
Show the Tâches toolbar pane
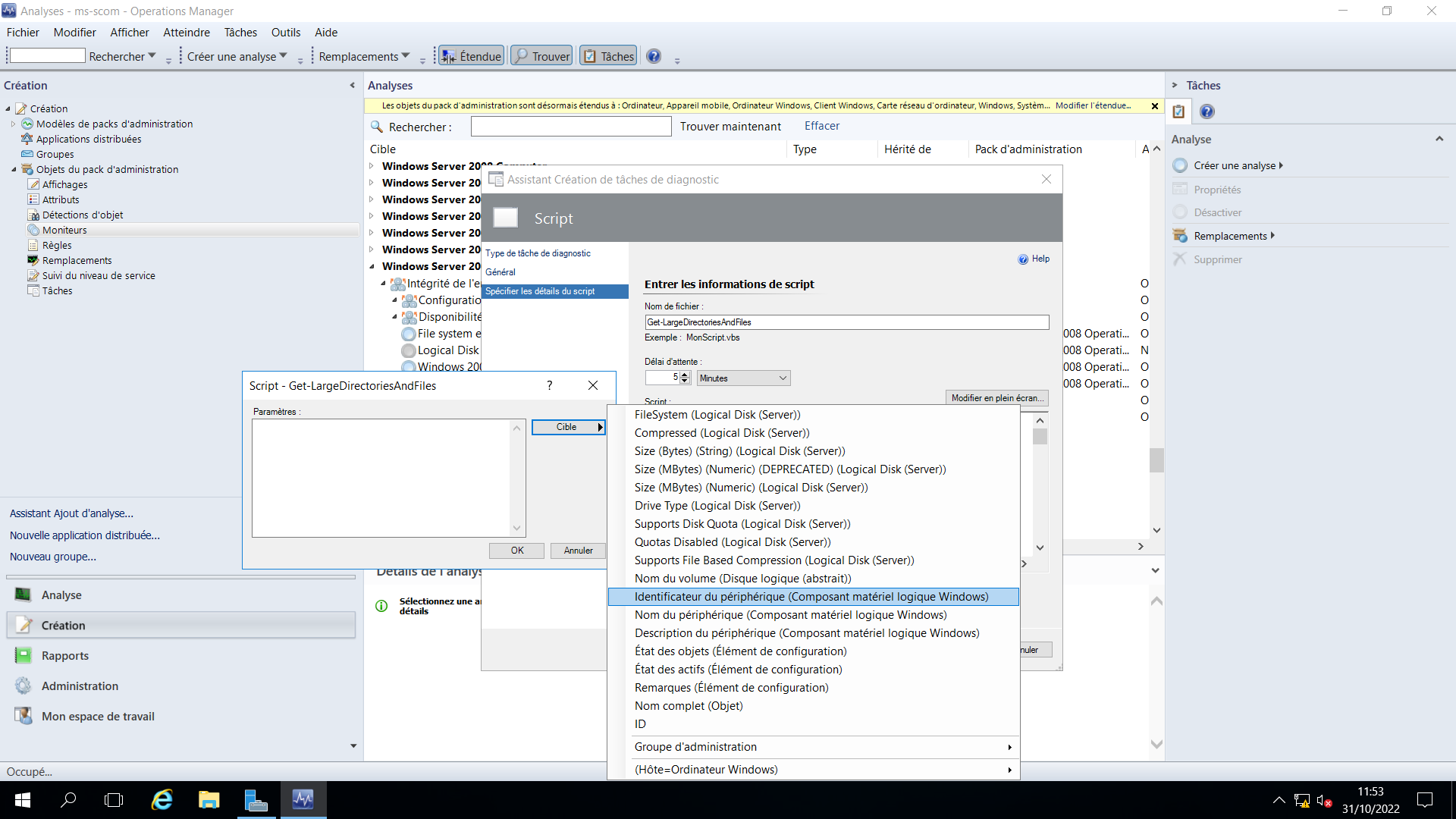[607, 55]
